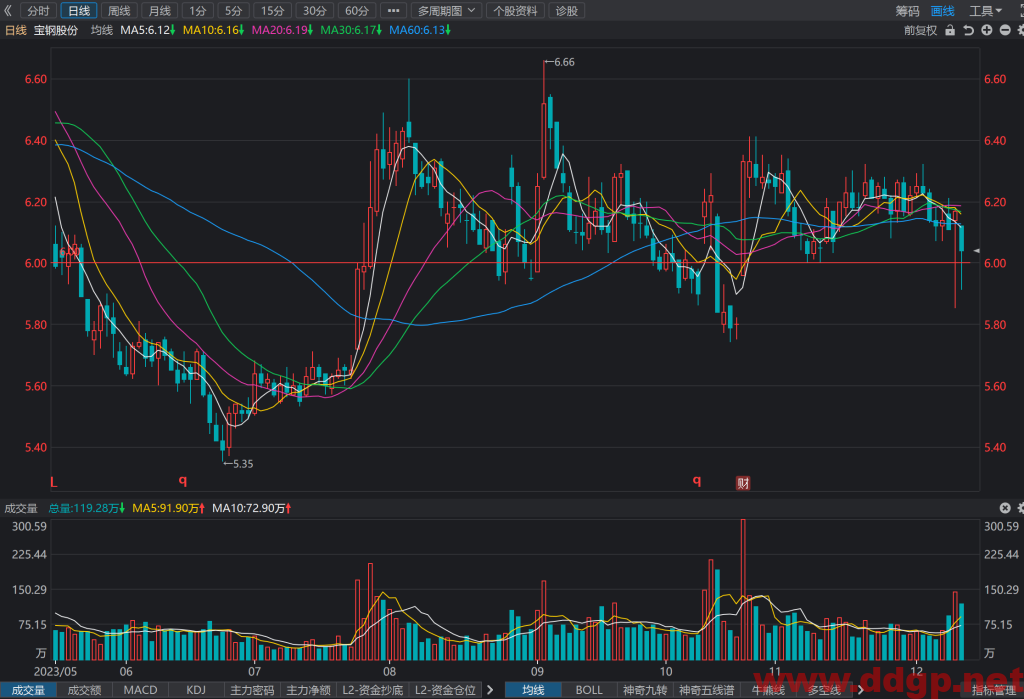Zoom out the chart with minus icon
The height and width of the screenshot is (699, 1024).
1005,30
